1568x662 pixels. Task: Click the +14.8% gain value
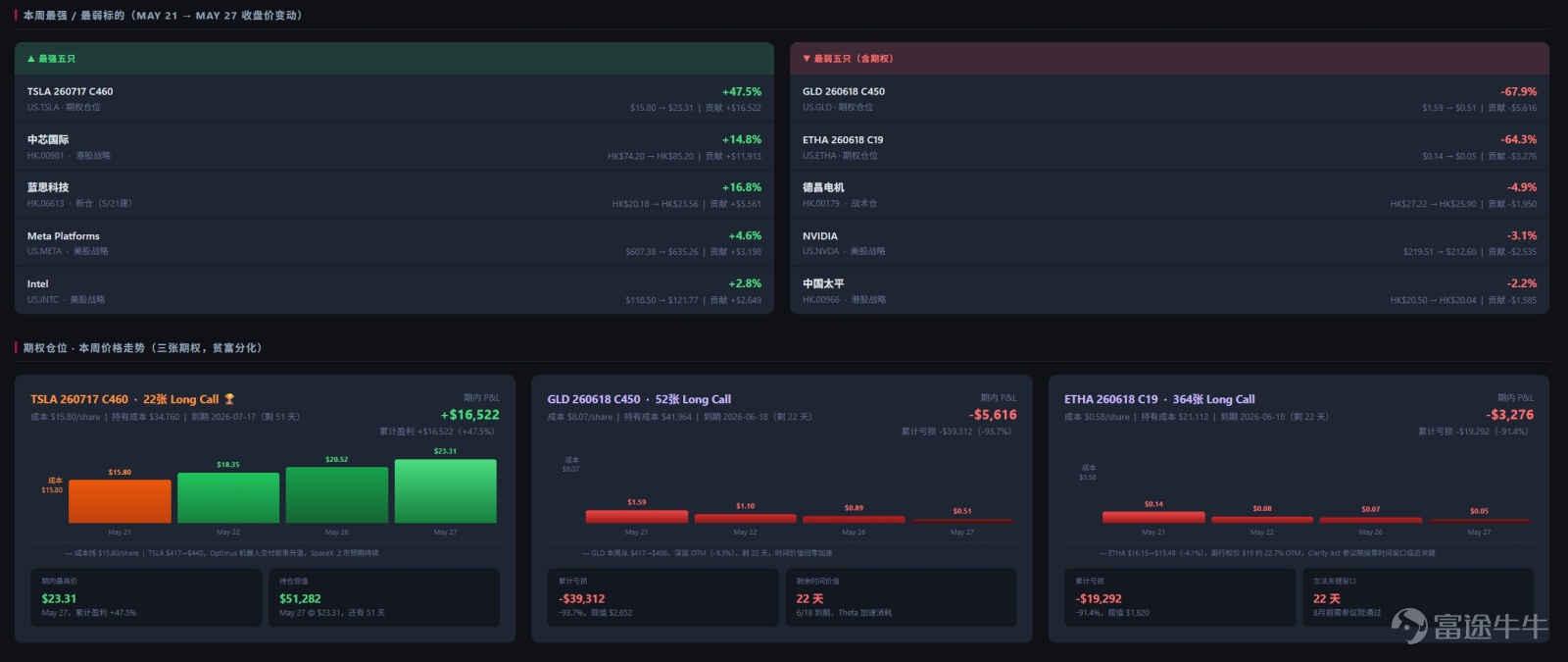tap(742, 139)
